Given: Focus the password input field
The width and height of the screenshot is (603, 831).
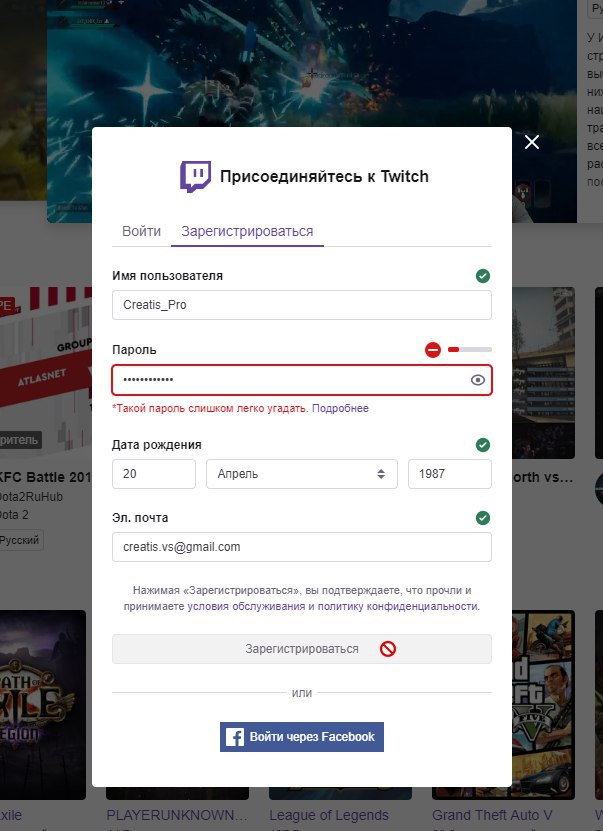Looking at the screenshot, I should [302, 380].
